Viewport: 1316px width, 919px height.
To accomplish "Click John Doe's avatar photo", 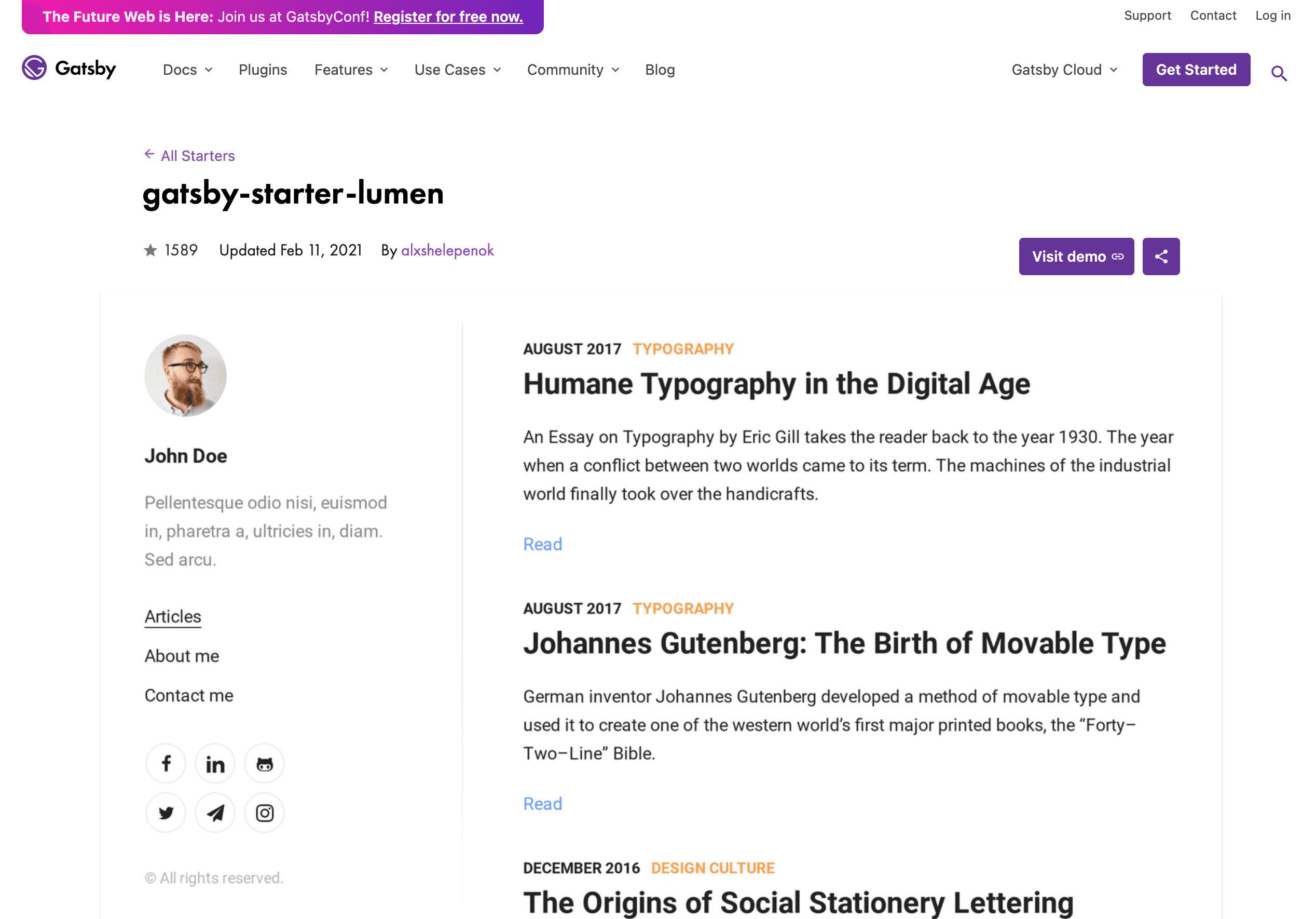I will (x=185, y=376).
